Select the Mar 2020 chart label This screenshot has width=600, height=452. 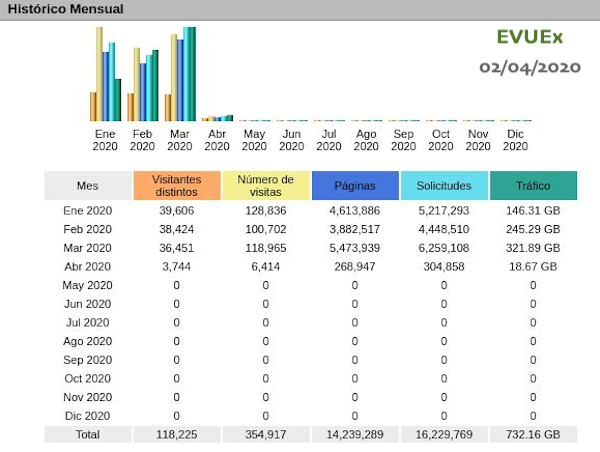pos(179,140)
